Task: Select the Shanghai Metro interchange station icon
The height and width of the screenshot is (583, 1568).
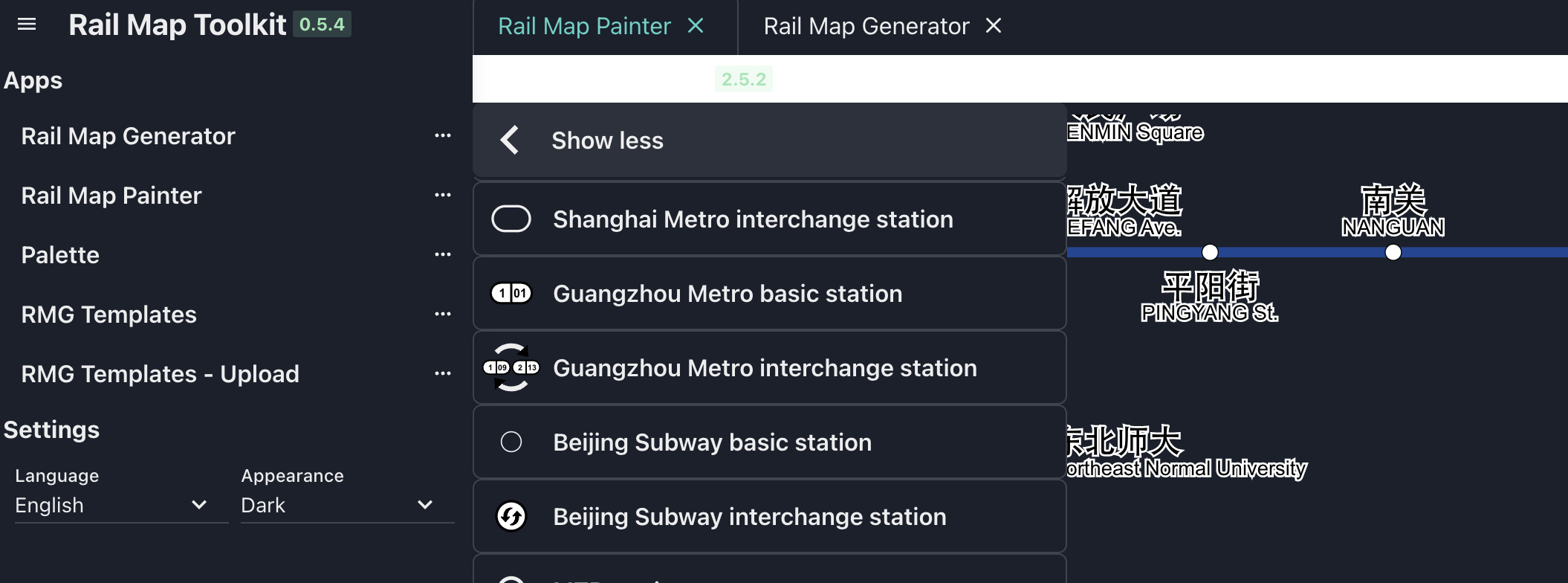Action: coord(511,218)
